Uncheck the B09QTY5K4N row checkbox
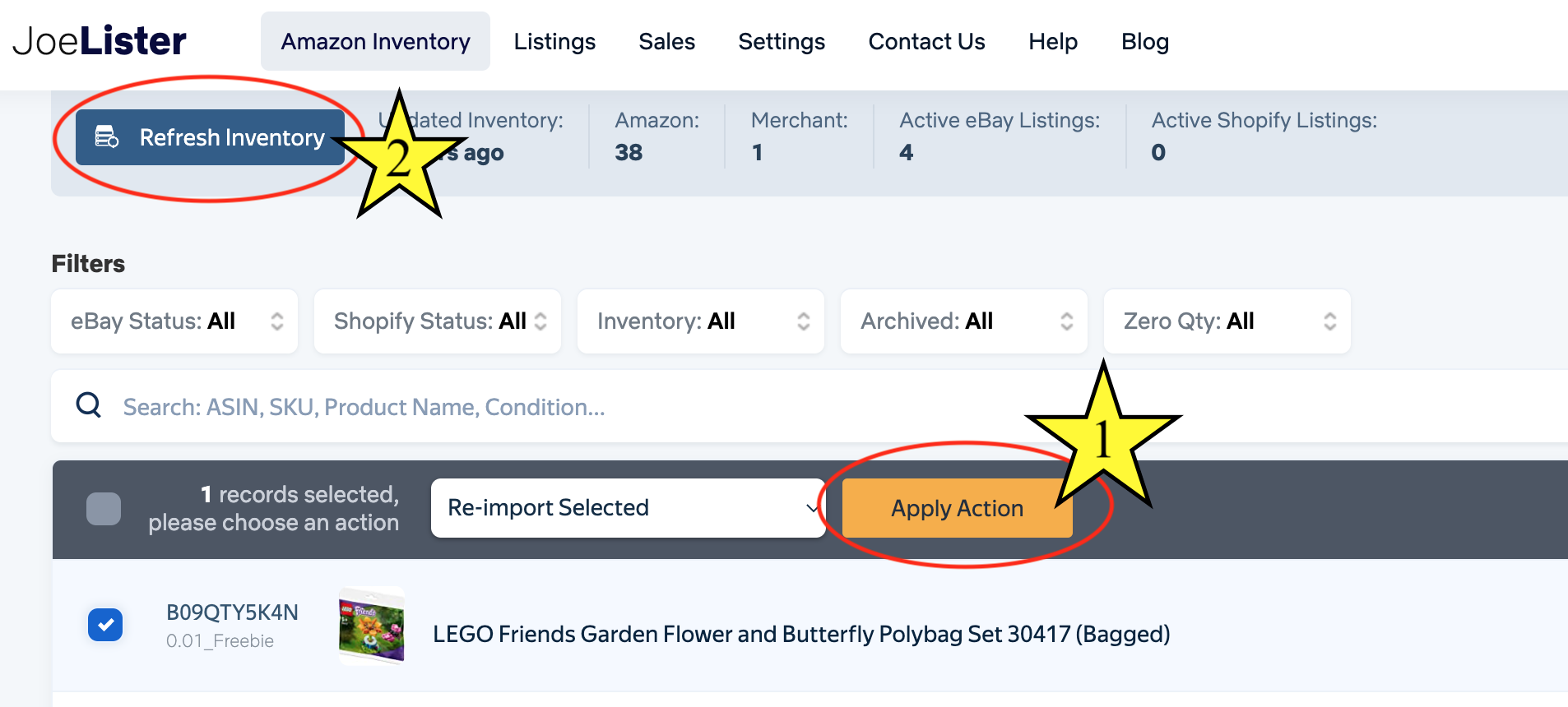The image size is (1568, 707). (x=105, y=625)
